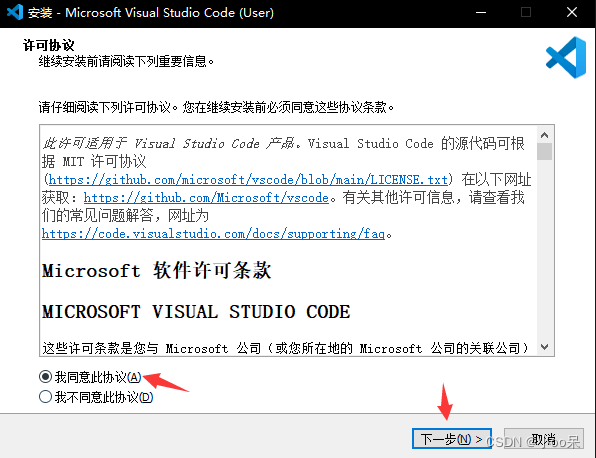Minimize the installer window
Screen dimensions: 596x458
pos(481,13)
